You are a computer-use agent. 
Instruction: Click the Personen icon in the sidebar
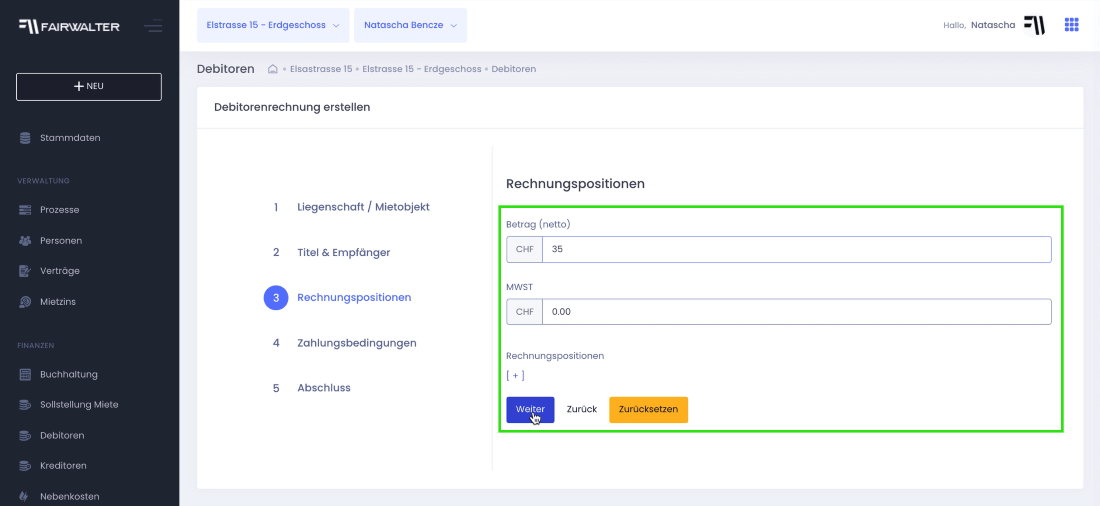click(x=25, y=241)
